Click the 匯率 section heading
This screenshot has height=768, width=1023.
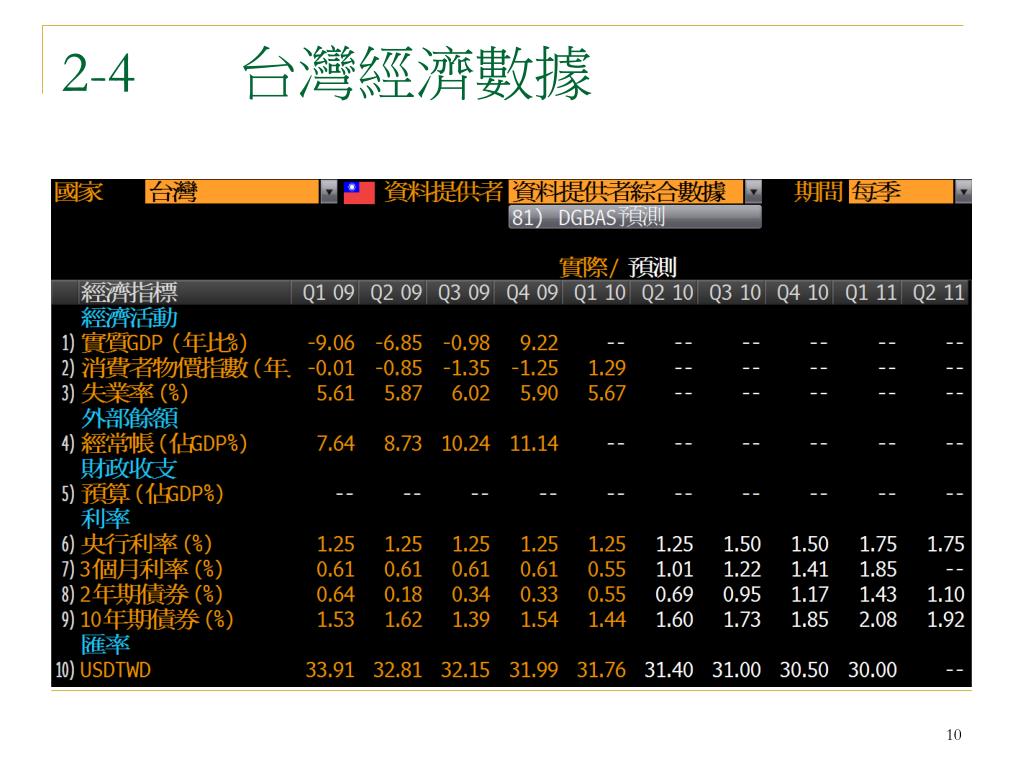105,645
